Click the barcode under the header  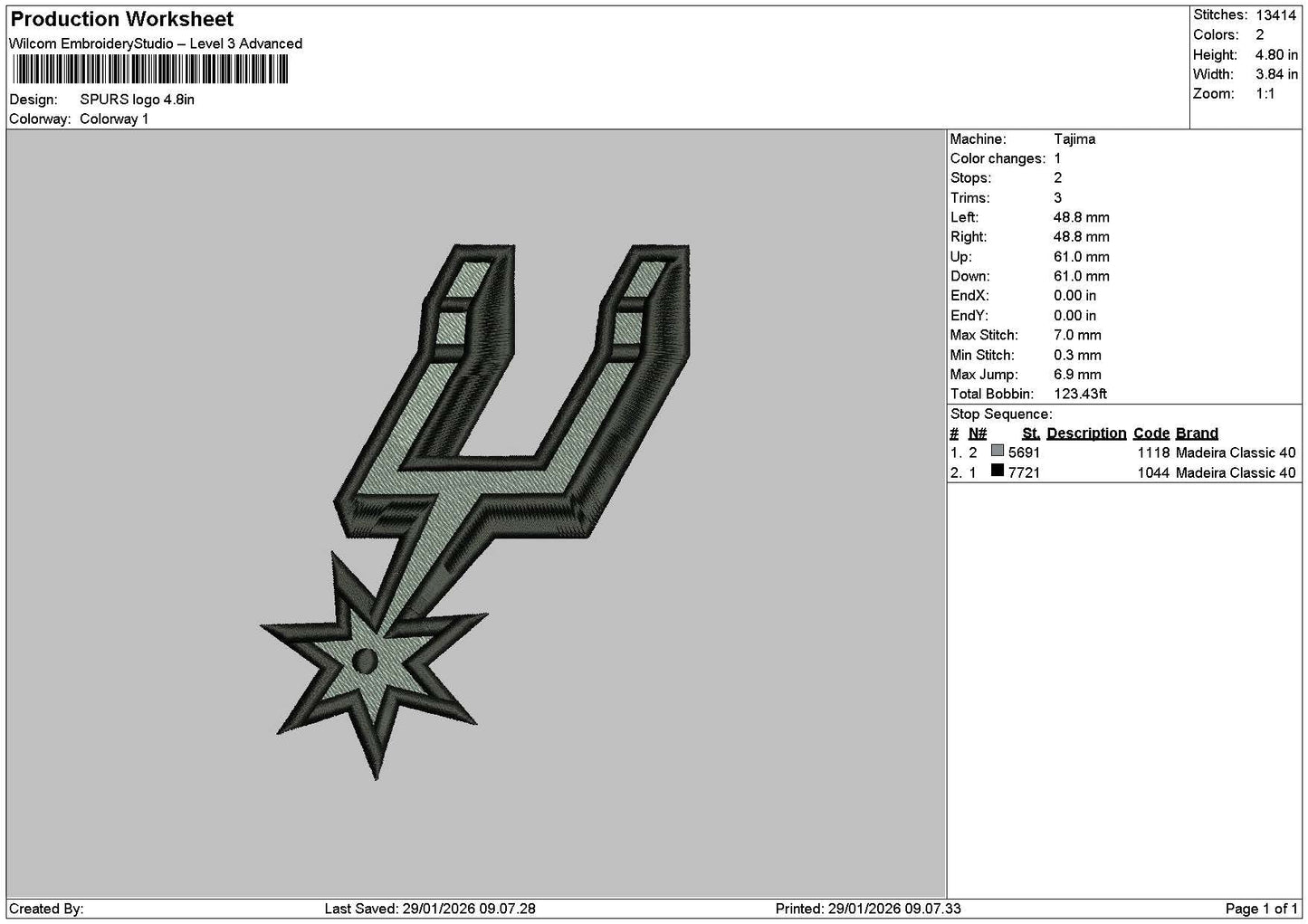click(x=150, y=70)
